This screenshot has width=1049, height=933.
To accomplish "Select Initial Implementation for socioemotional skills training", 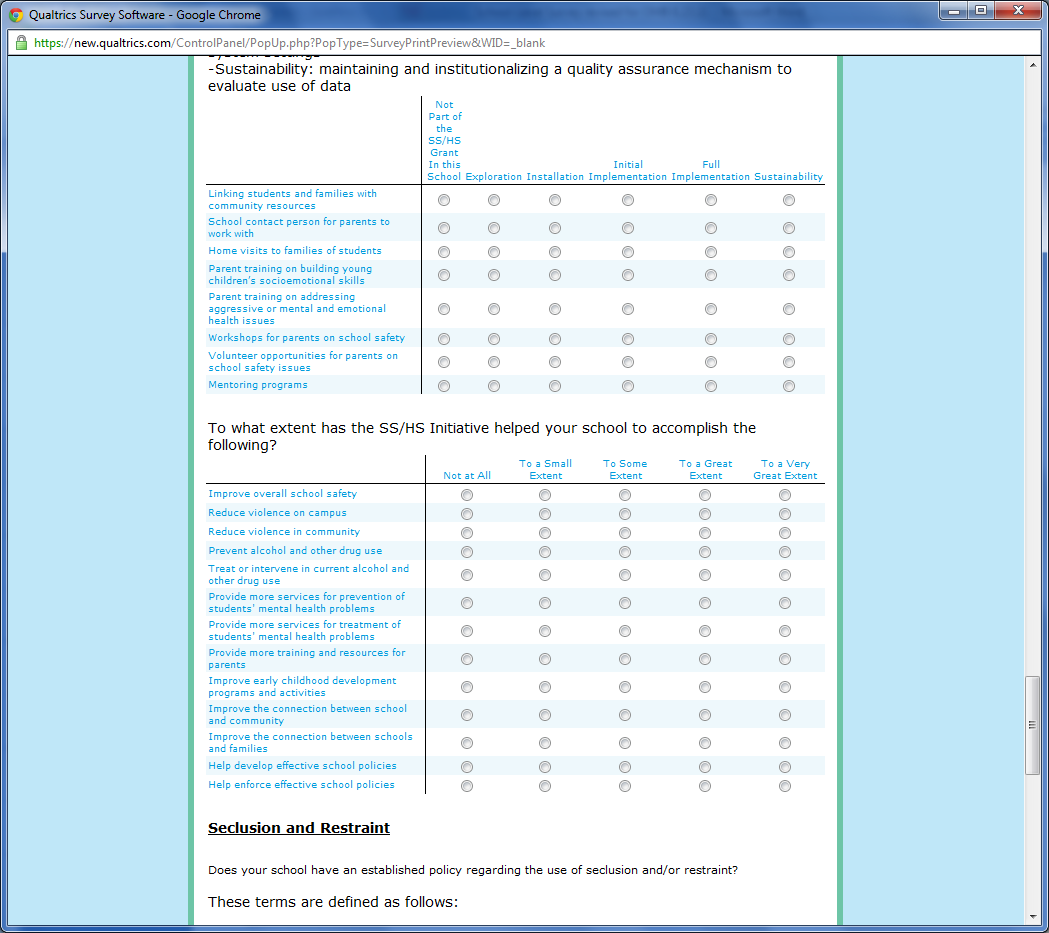I will (628, 275).
